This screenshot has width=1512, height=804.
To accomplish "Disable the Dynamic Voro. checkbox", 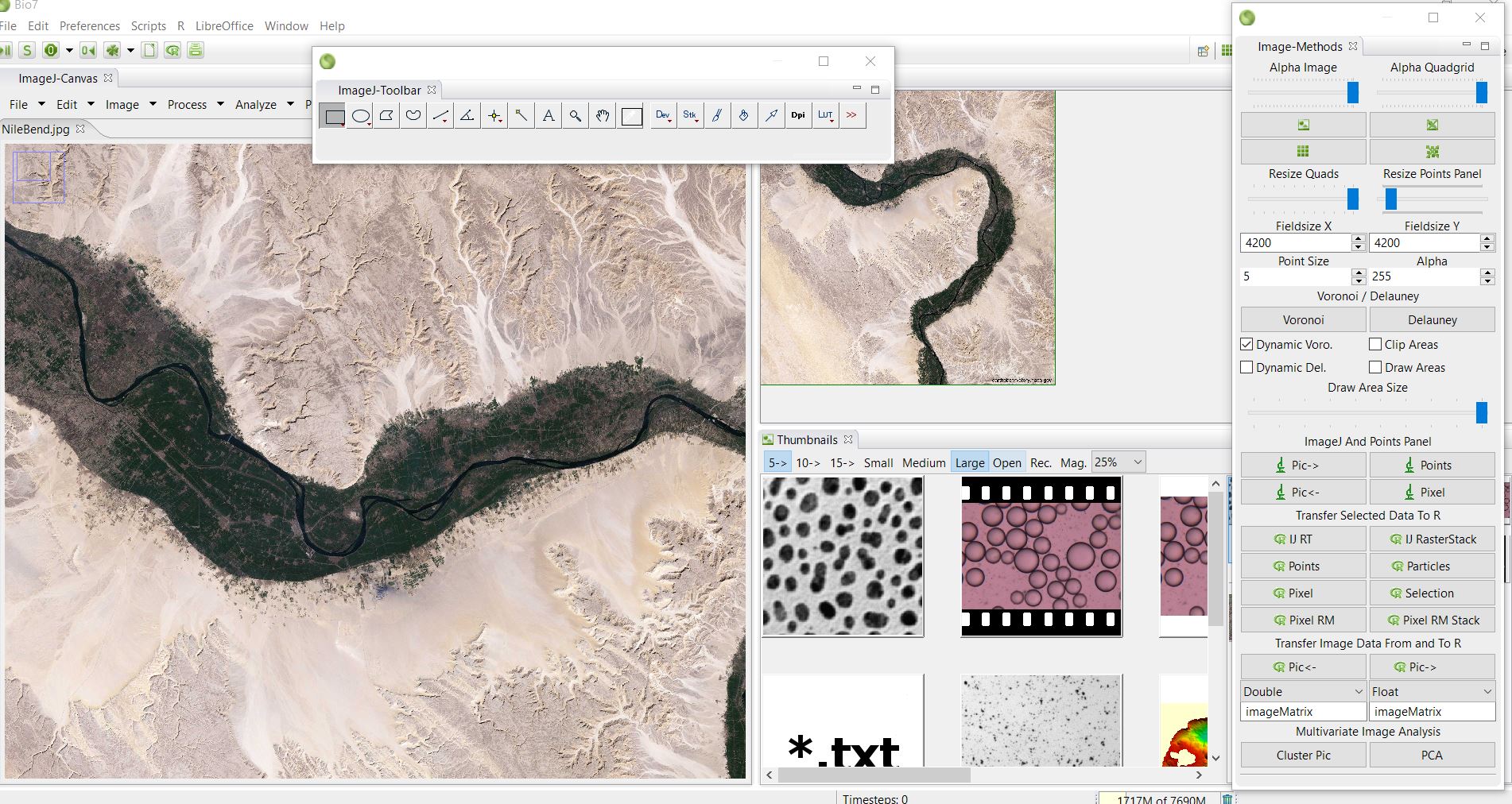I will click(x=1247, y=345).
